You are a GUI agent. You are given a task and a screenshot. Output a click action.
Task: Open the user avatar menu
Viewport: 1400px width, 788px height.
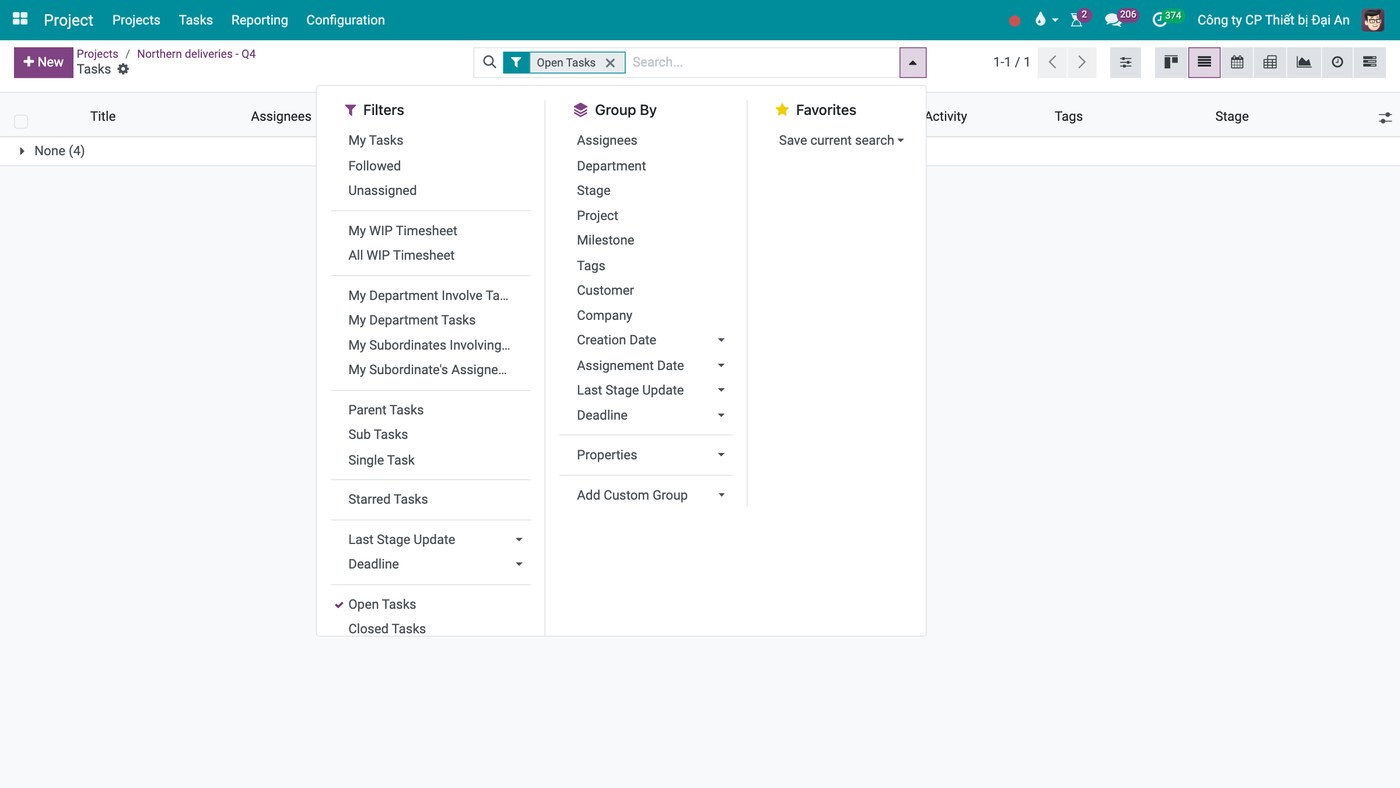pos(1373,20)
